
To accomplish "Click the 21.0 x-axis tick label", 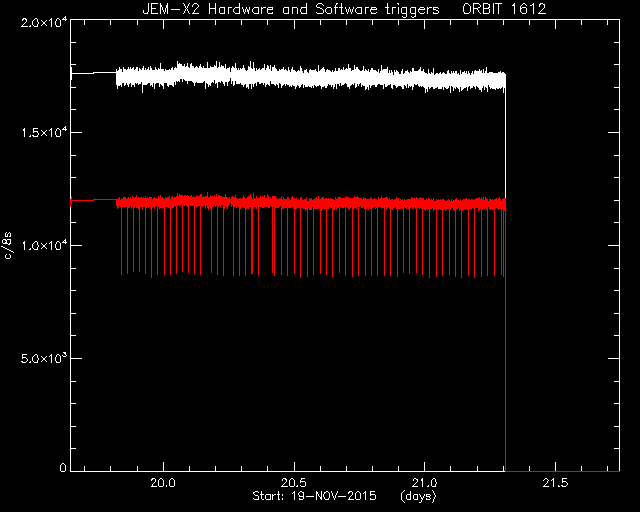I will pos(424,483).
